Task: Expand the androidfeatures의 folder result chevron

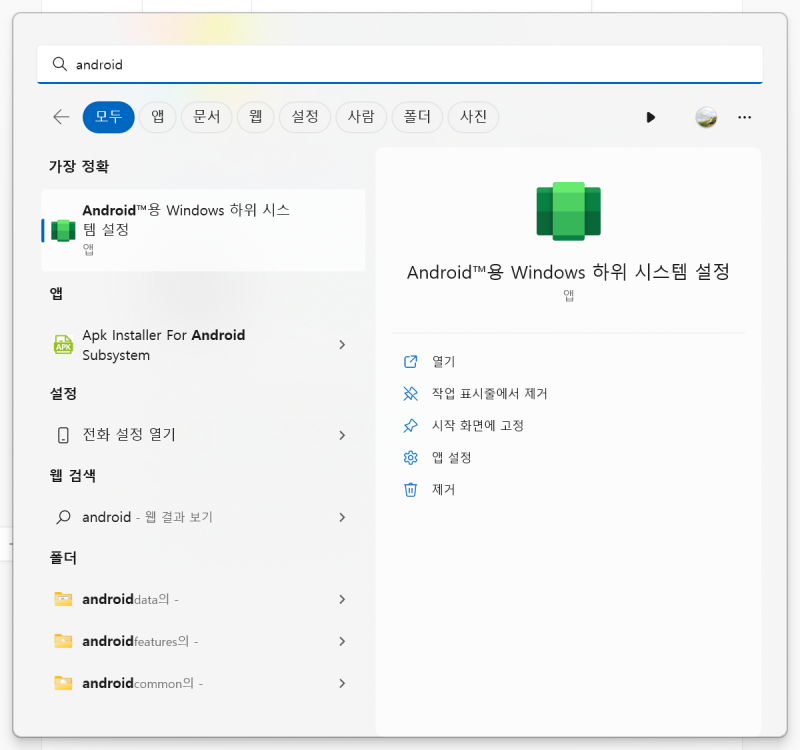Action: coord(343,641)
